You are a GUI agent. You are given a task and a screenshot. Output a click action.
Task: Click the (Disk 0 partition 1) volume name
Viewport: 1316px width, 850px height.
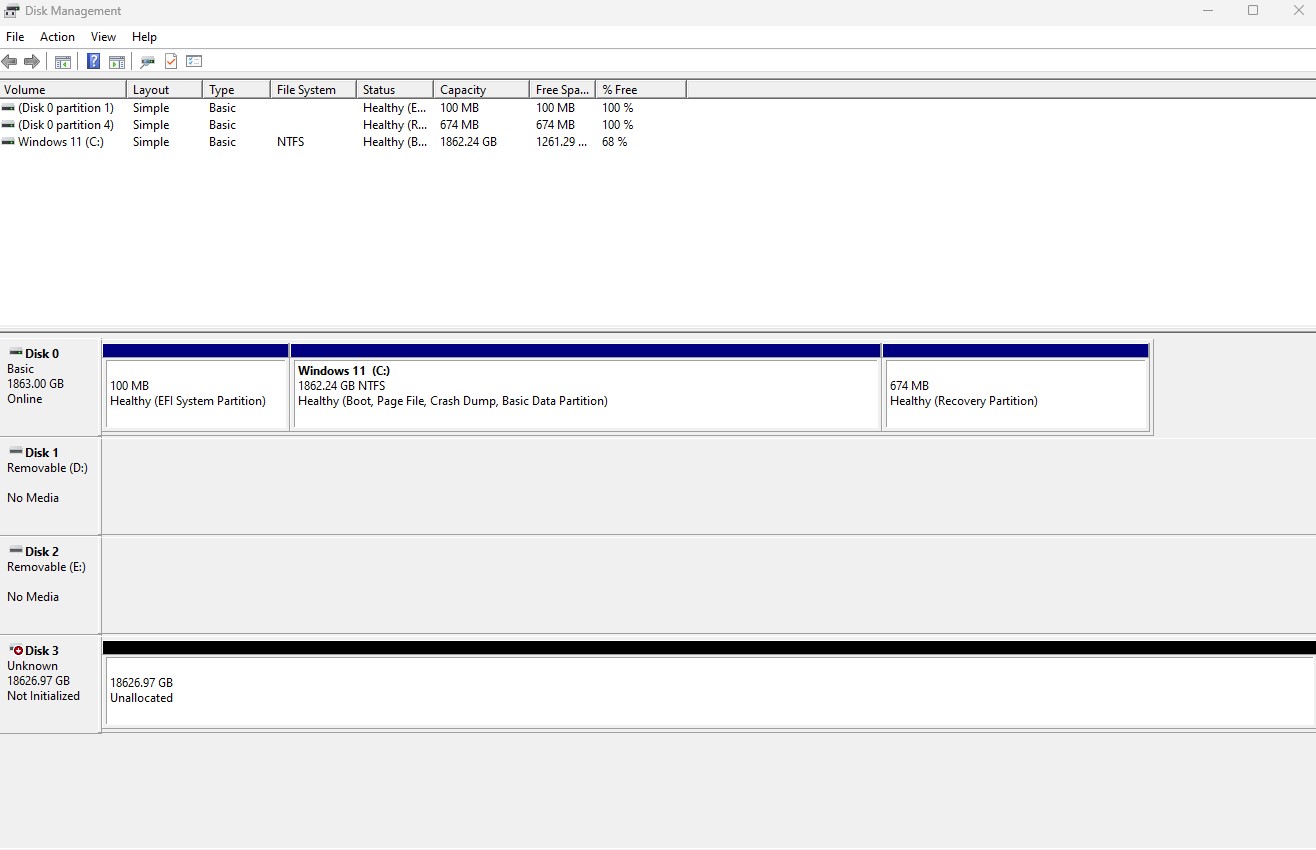click(66, 108)
